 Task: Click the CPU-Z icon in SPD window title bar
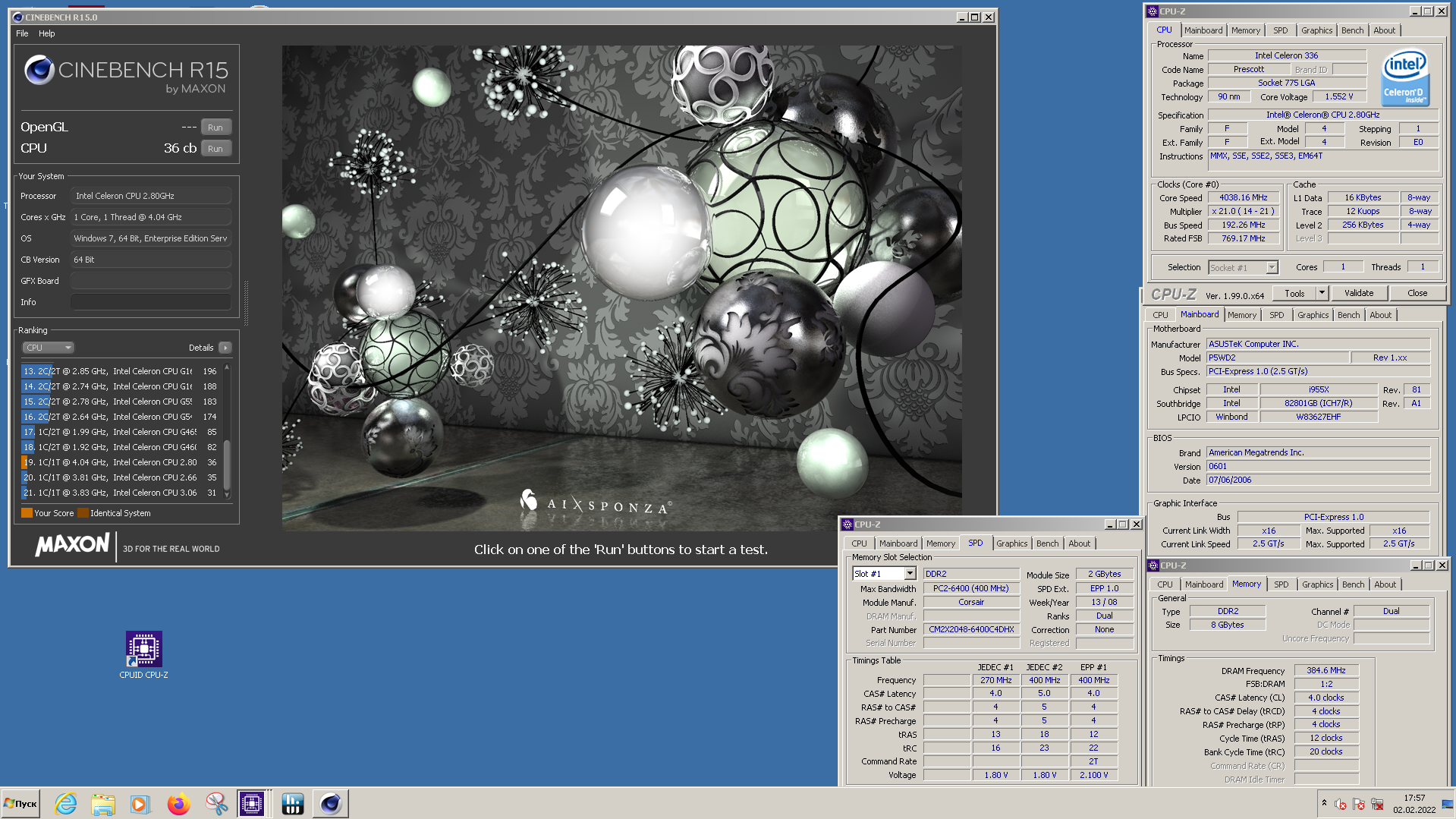tap(847, 524)
